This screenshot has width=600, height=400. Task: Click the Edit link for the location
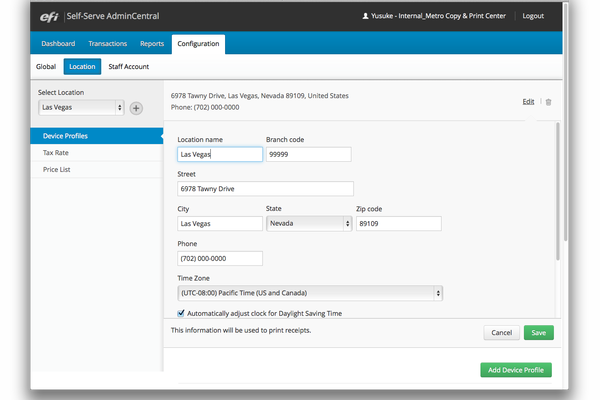(x=528, y=101)
